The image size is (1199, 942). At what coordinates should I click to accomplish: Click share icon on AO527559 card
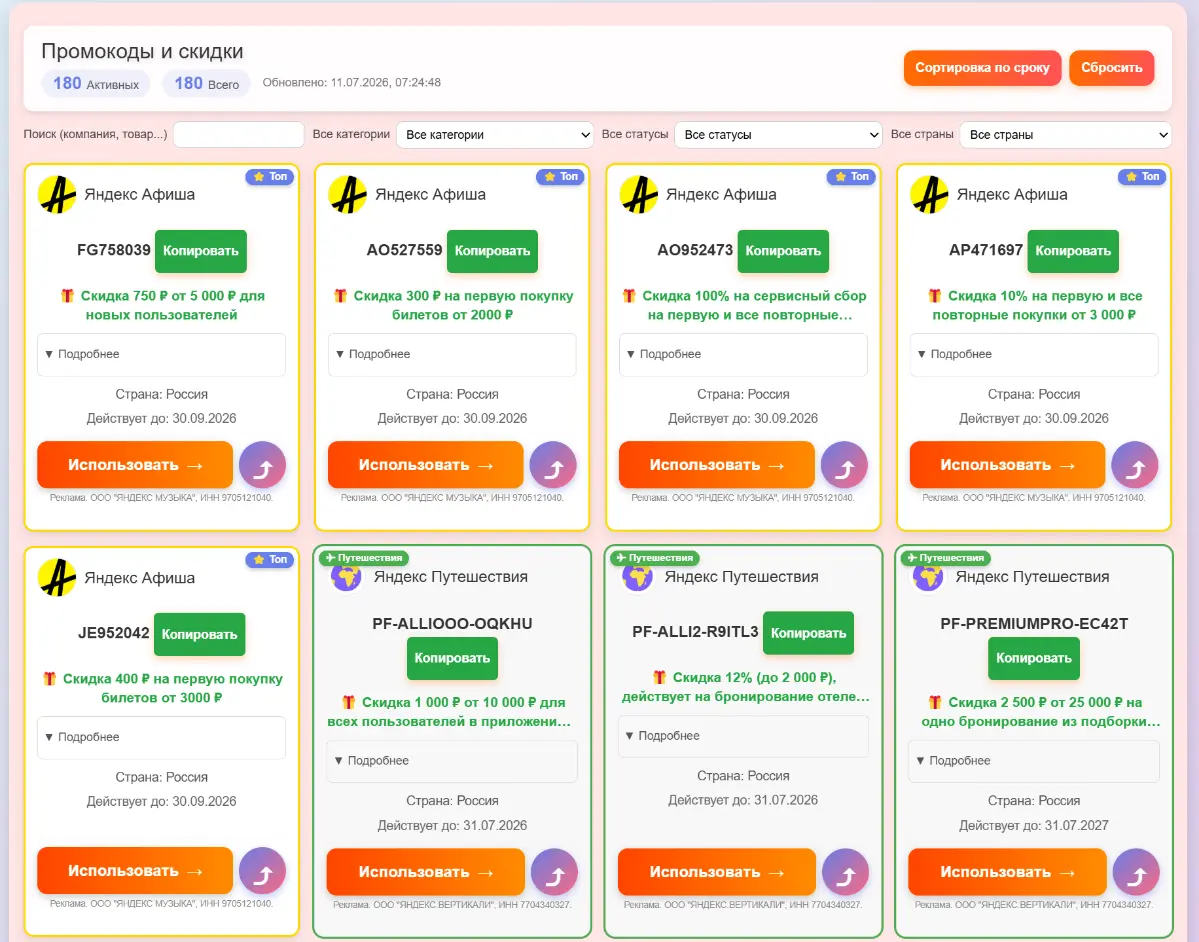pos(553,465)
